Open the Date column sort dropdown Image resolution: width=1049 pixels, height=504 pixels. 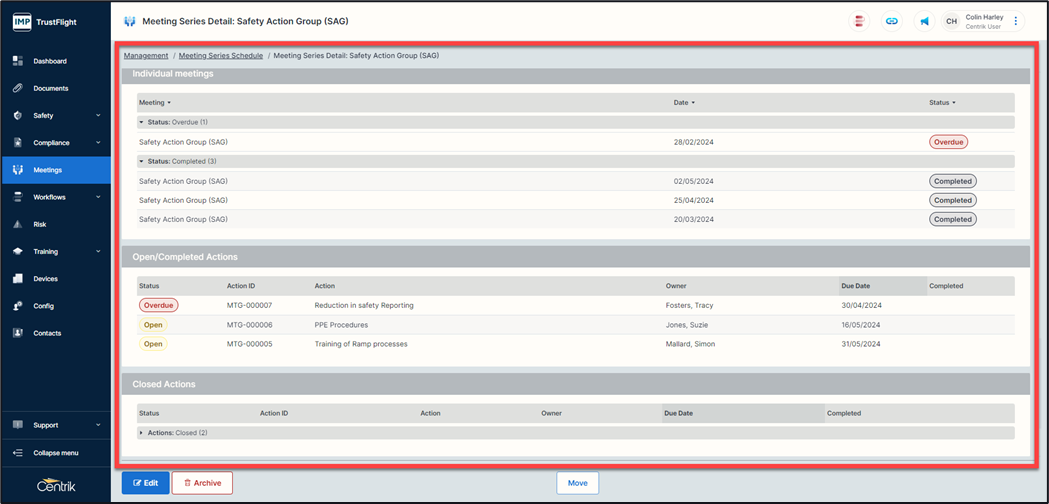tap(693, 103)
